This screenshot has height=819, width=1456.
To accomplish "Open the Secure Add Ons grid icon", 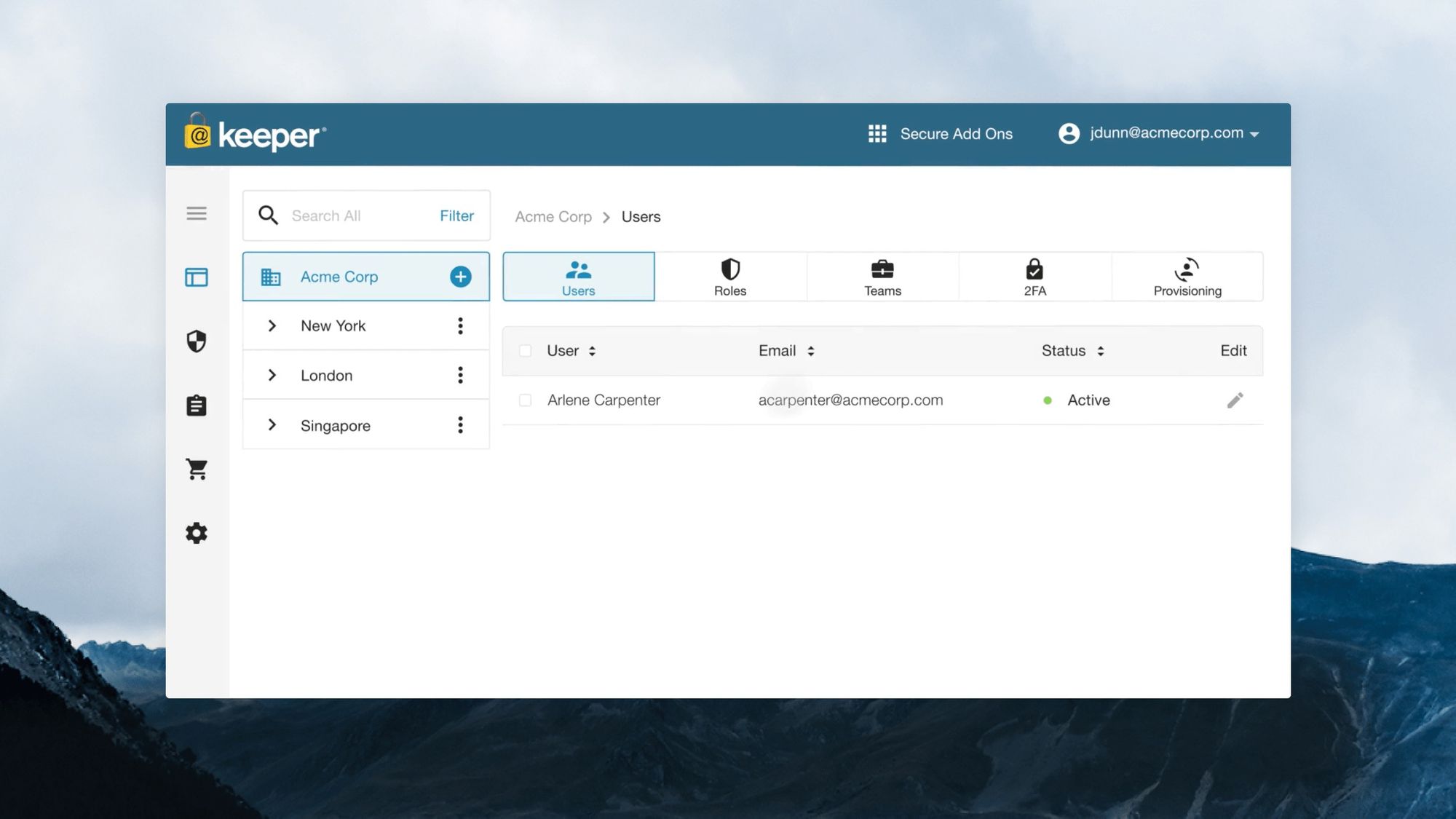I will 877,134.
